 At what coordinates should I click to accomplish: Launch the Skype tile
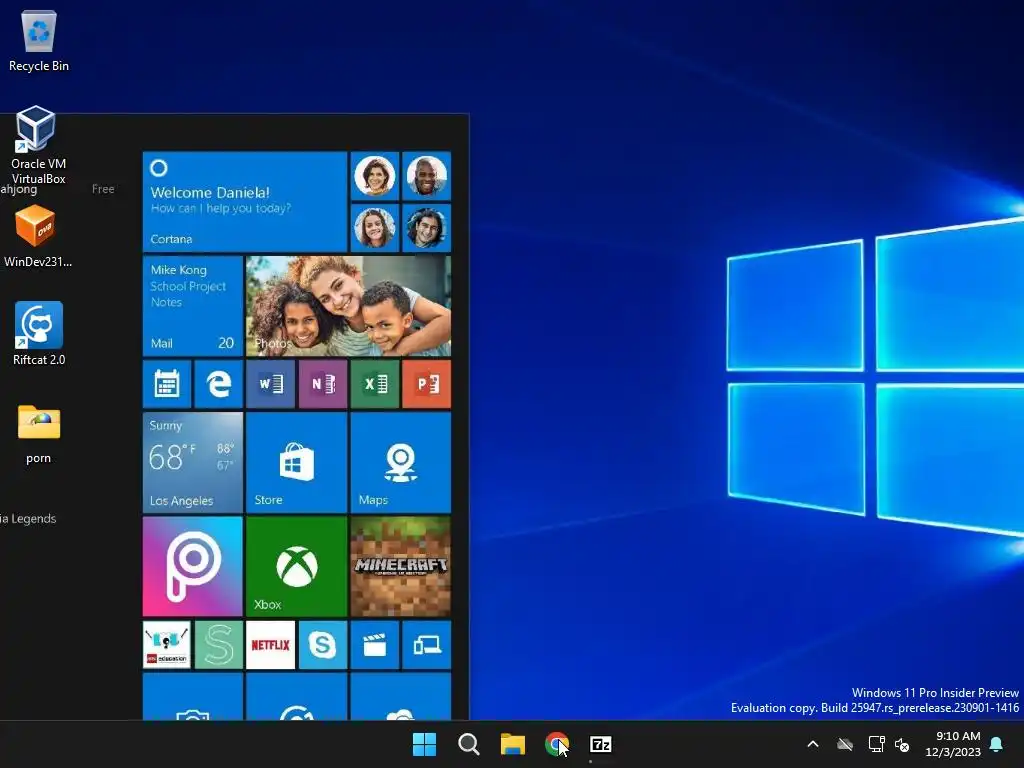pos(323,645)
